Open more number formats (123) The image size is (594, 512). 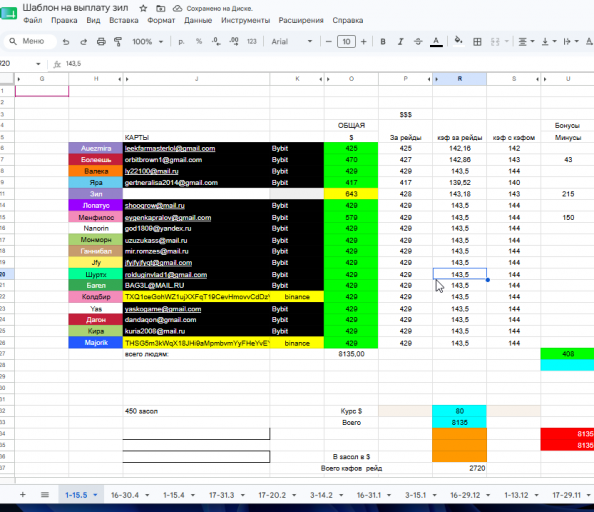pyautogui.click(x=252, y=42)
